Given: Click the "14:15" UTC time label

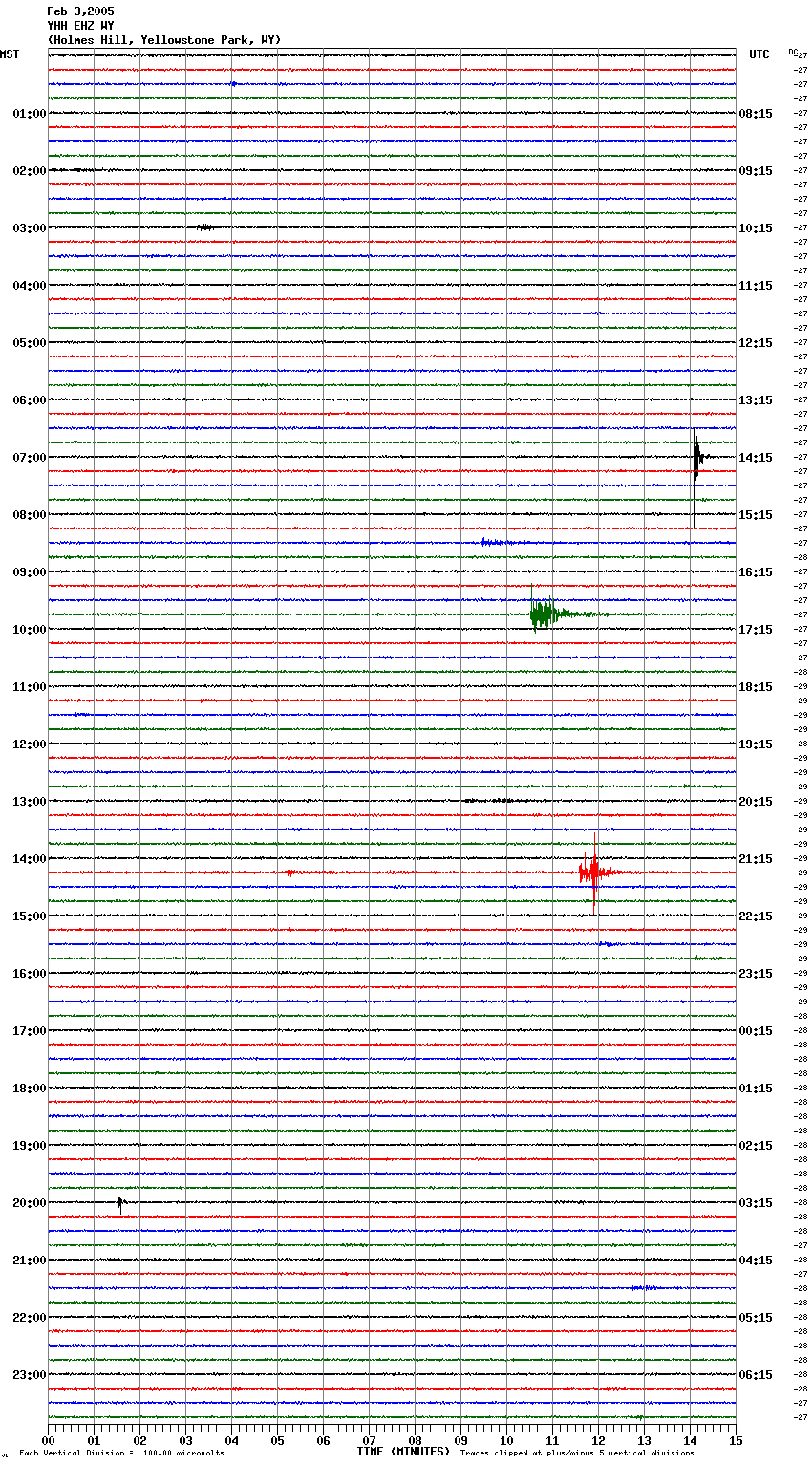Looking at the screenshot, I should pos(756,458).
